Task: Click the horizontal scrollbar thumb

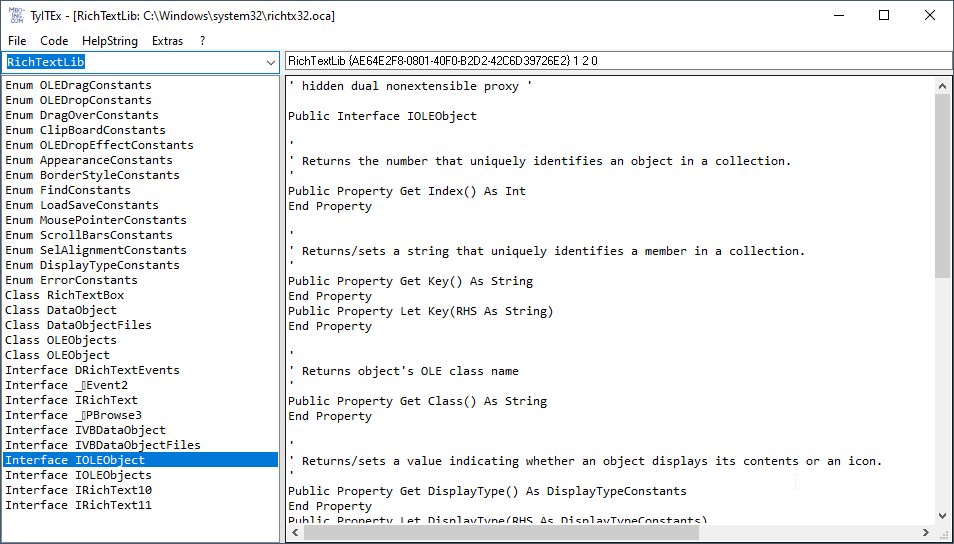Action: (501, 533)
